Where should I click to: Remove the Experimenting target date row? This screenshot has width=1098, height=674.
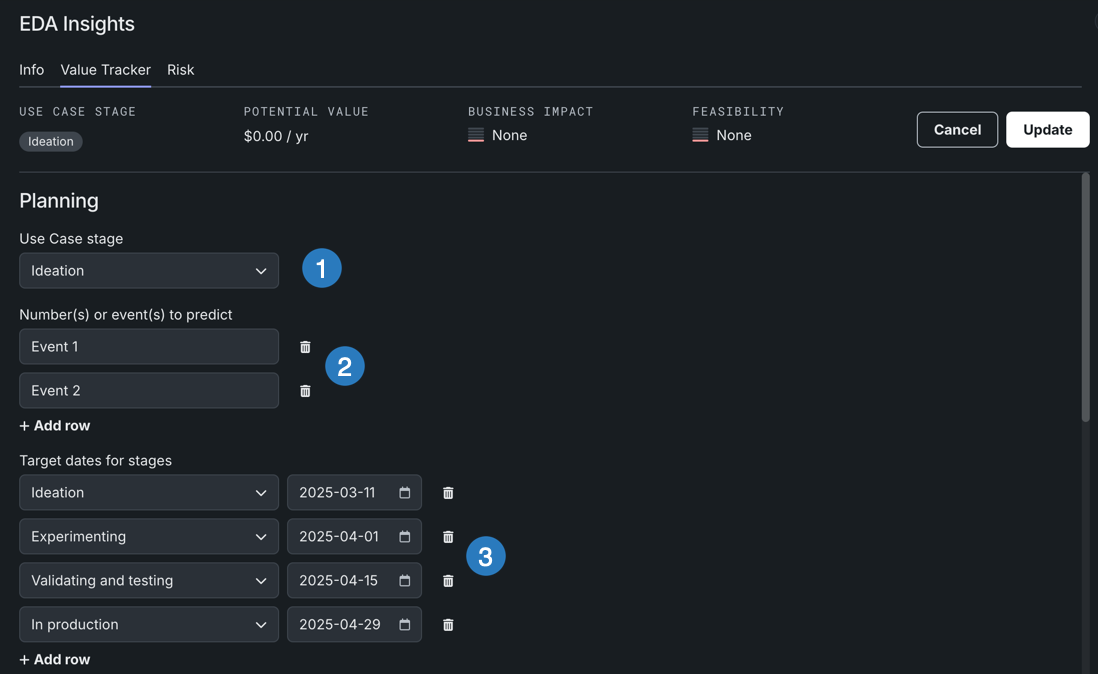pos(448,537)
